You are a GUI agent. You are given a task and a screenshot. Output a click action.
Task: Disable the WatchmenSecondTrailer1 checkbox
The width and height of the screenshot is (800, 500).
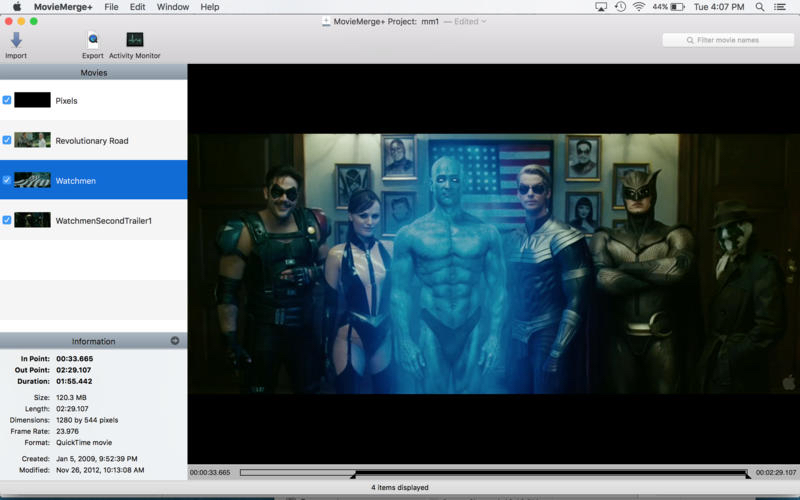coord(7,220)
